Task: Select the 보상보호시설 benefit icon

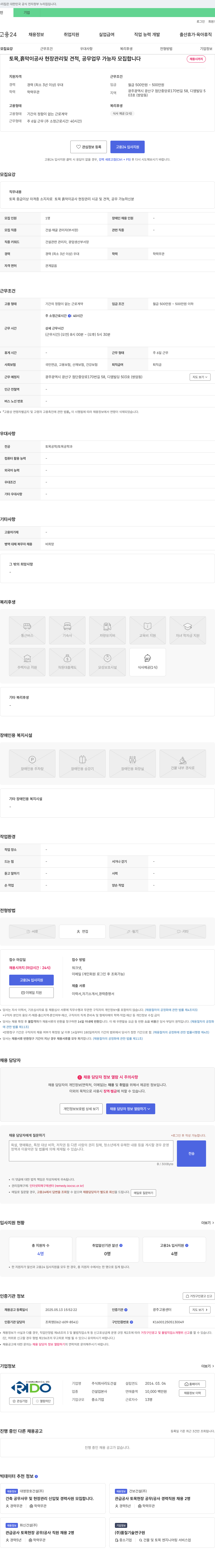Action: click(x=107, y=662)
